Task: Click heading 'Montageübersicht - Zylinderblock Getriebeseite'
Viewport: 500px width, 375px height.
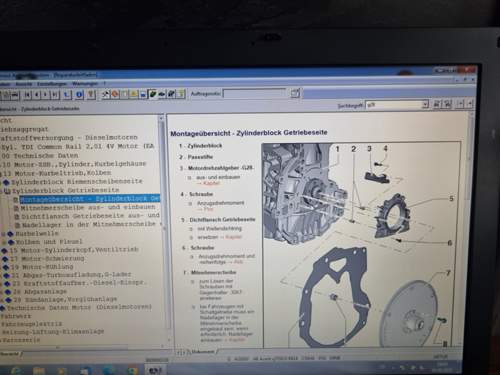Action: coord(249,133)
